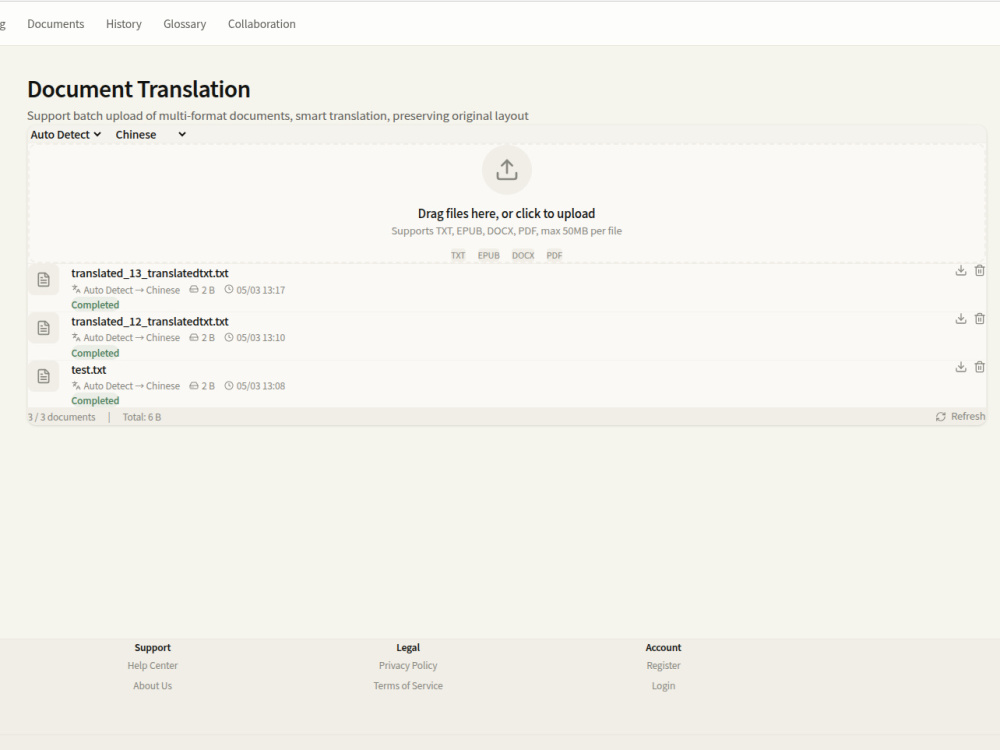Image resolution: width=1000 pixels, height=750 pixels.
Task: Click the PDF format tag
Action: click(554, 255)
